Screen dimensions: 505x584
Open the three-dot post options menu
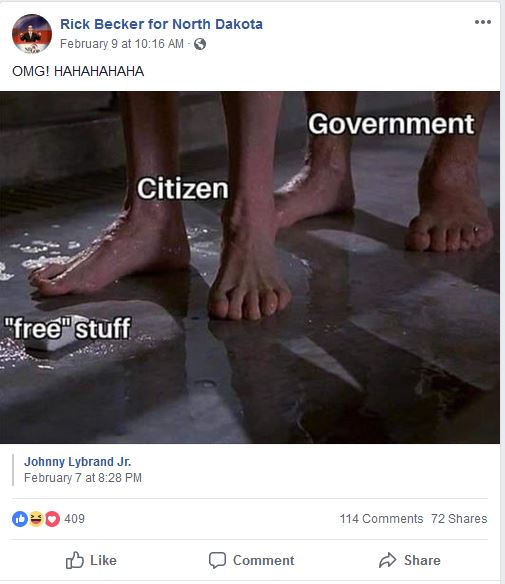[483, 22]
